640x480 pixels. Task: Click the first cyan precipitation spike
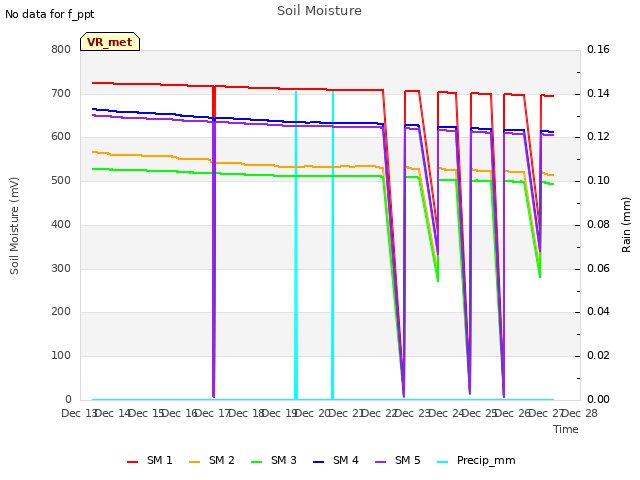296,245
